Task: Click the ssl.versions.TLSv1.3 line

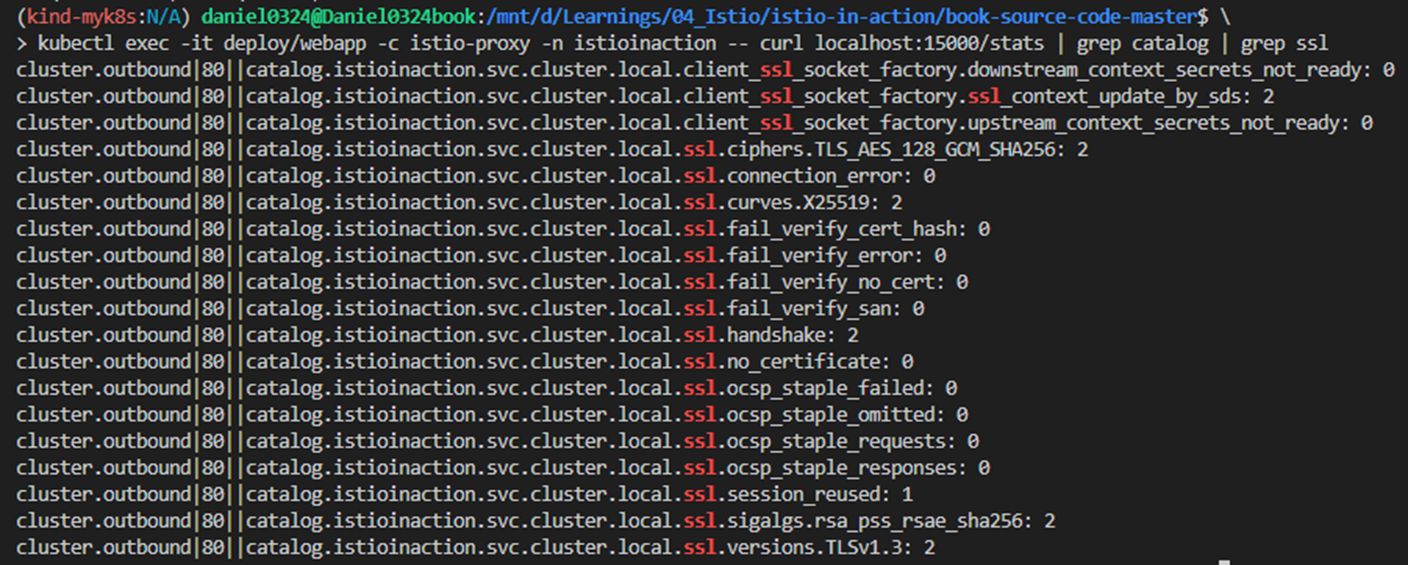Action: tap(476, 547)
